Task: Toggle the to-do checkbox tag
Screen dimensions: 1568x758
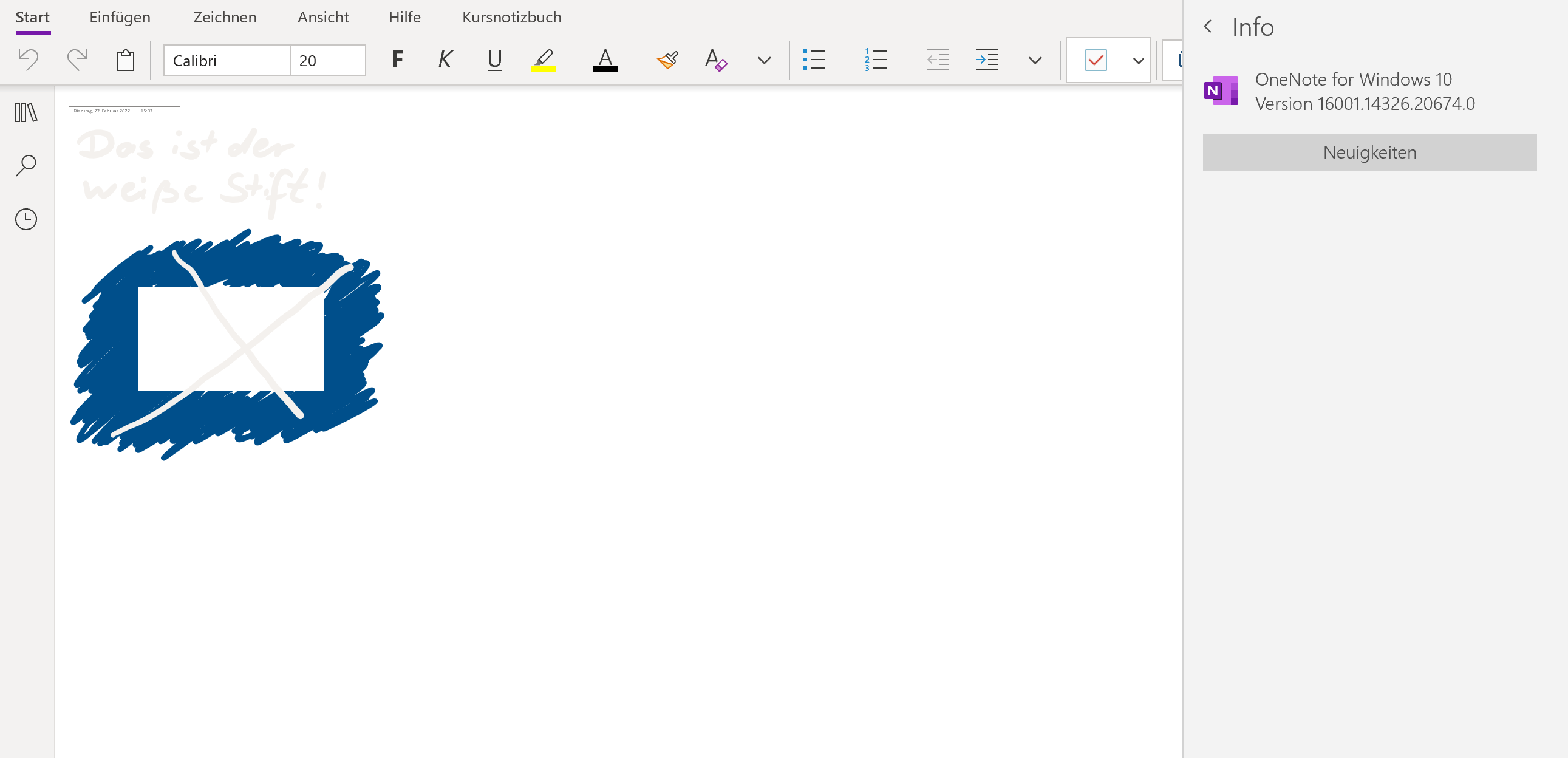Action: coord(1096,60)
